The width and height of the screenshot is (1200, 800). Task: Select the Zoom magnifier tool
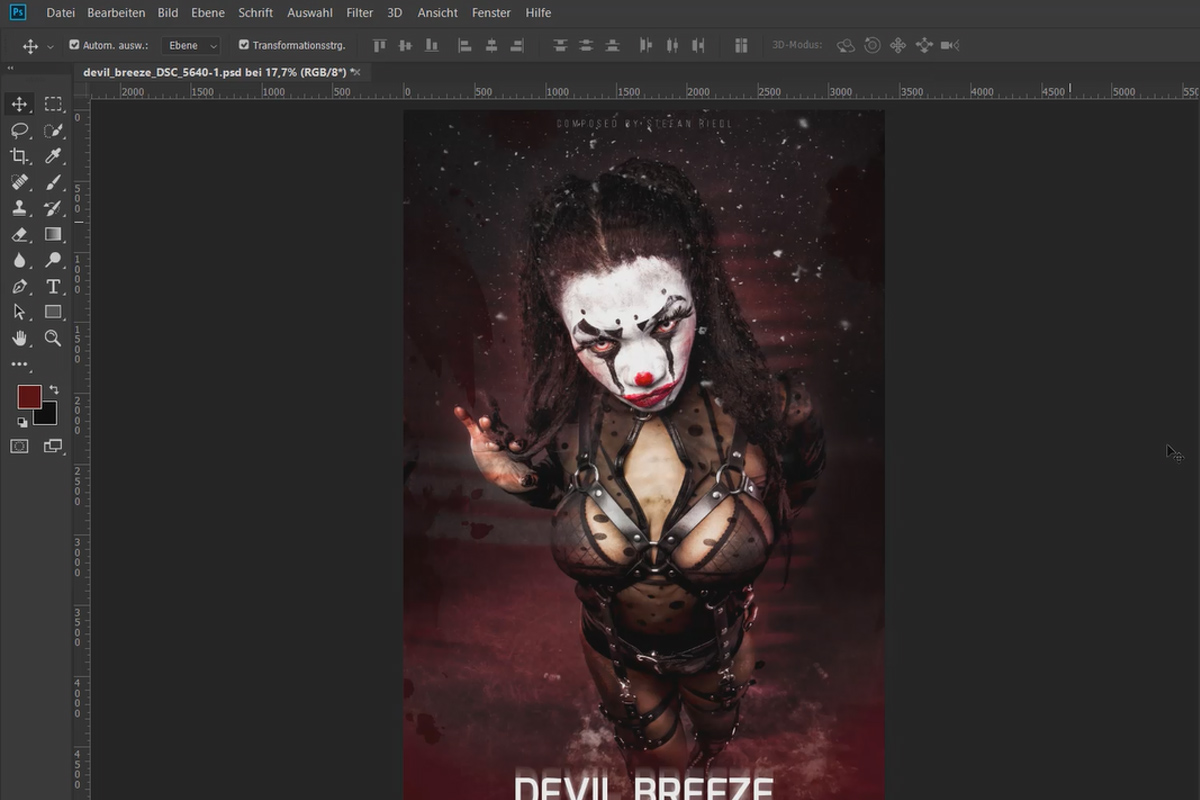click(53, 338)
